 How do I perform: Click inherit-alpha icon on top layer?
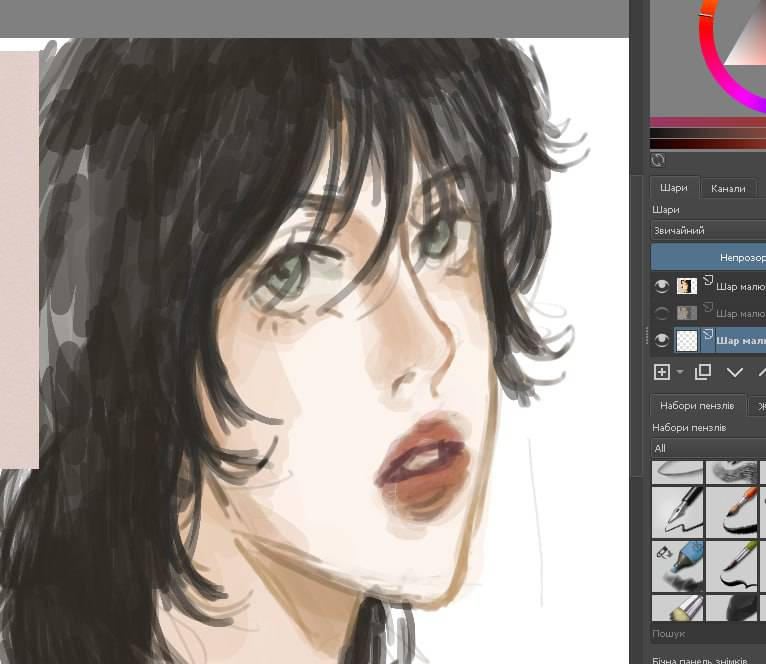[x=708, y=280]
